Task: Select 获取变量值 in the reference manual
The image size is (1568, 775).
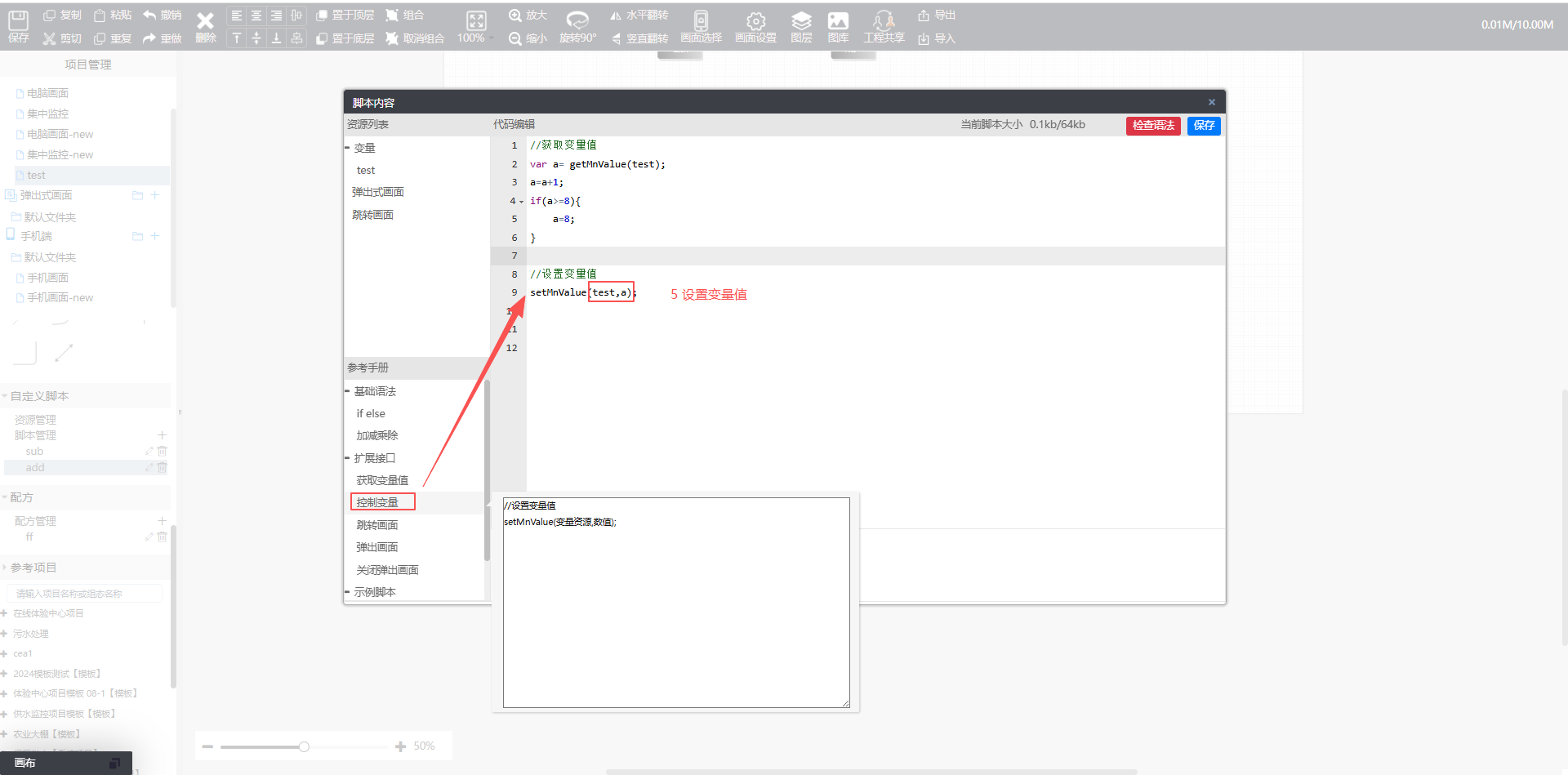Action: click(x=382, y=480)
